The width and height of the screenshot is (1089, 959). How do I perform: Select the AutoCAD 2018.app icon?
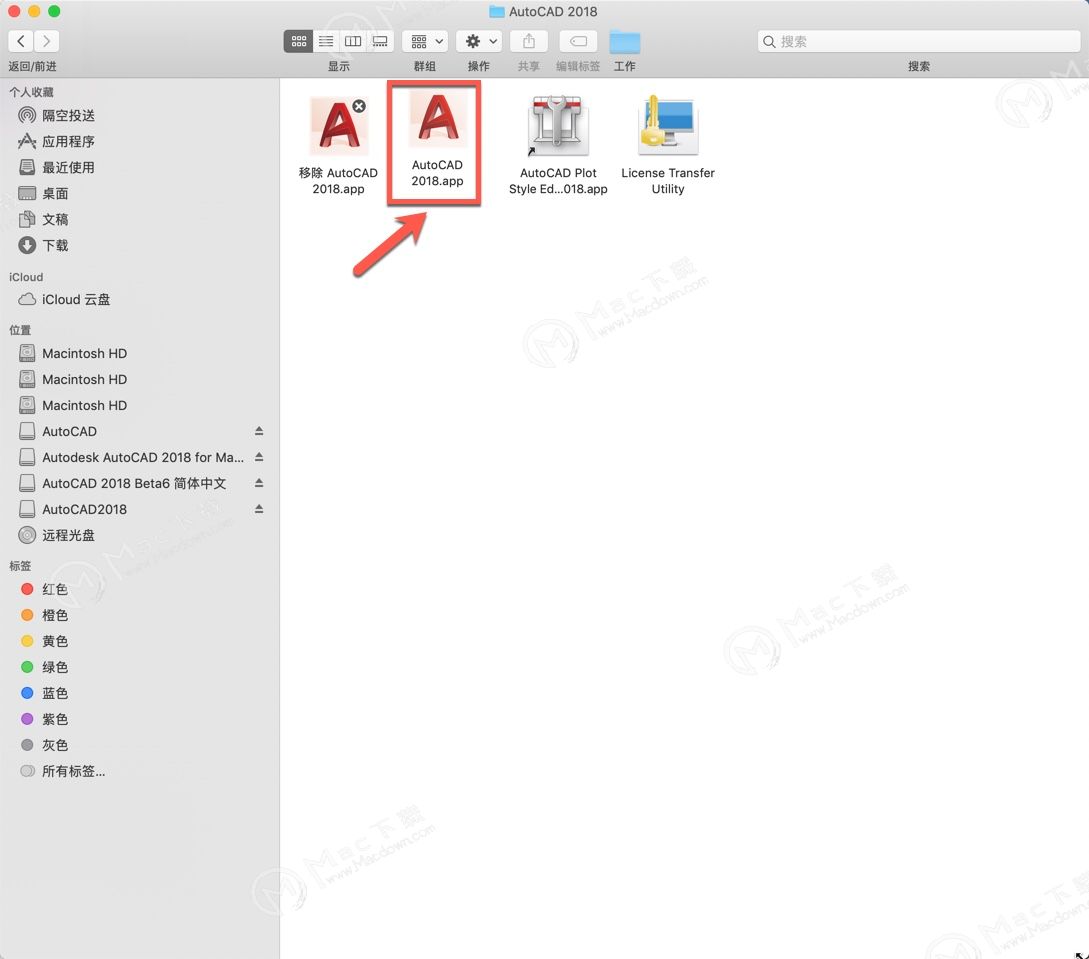[x=437, y=120]
